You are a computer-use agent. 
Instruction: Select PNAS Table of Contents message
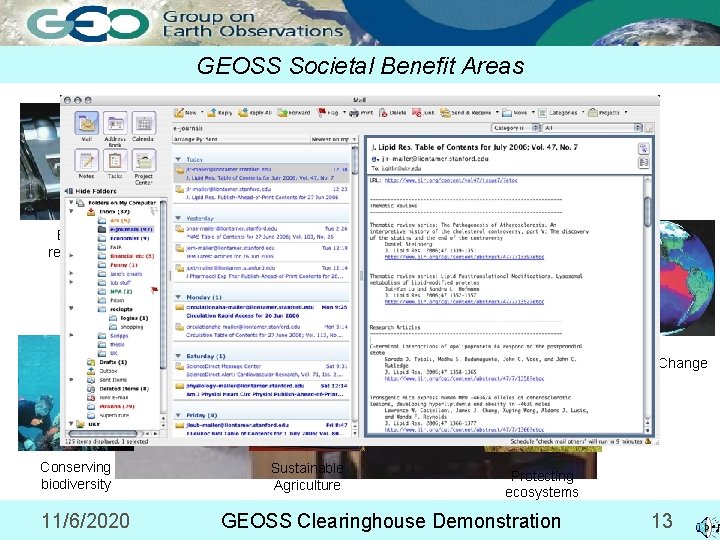(x=261, y=232)
